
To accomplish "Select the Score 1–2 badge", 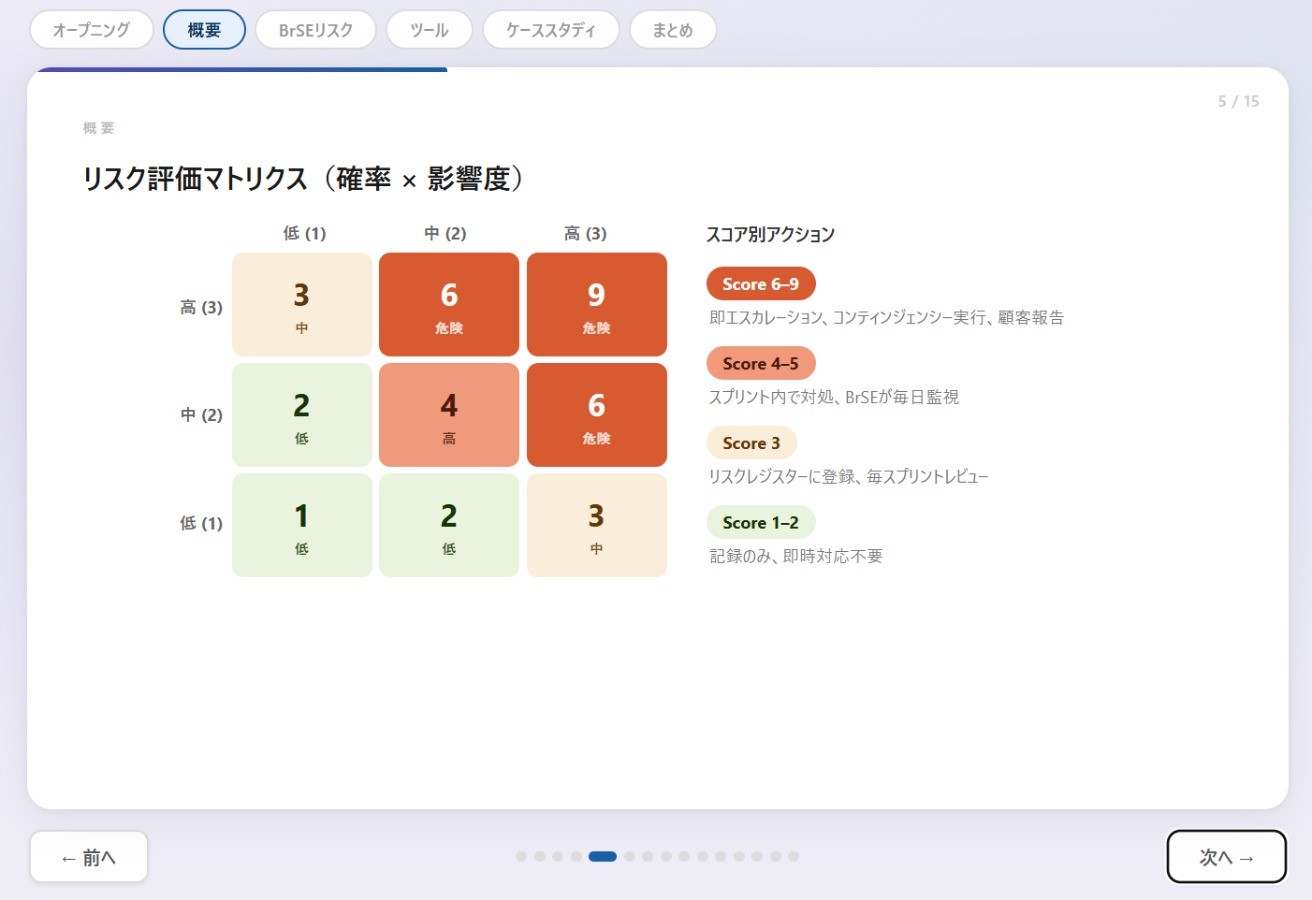I will coord(761,522).
